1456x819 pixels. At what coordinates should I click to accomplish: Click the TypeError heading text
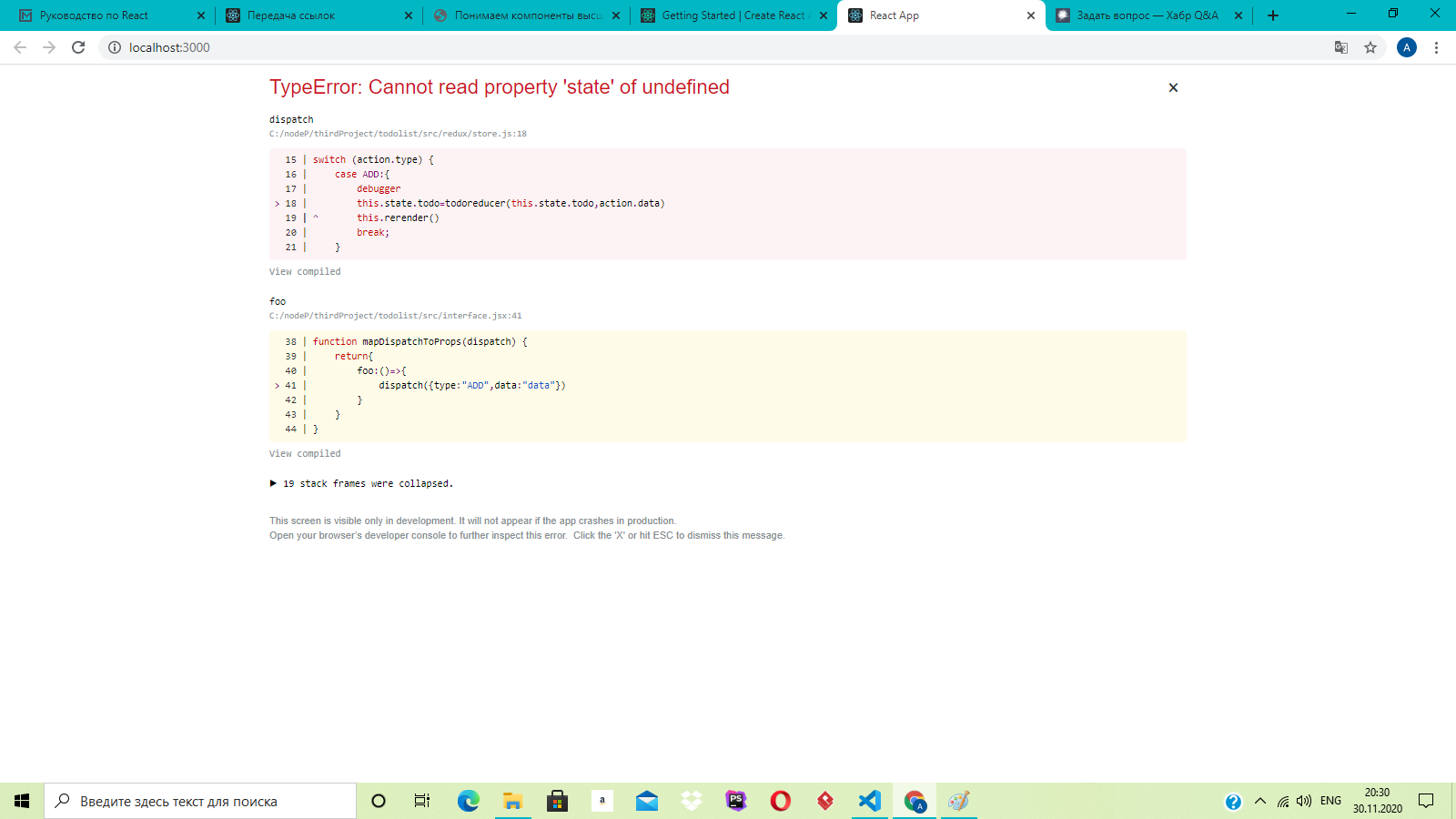pos(500,87)
